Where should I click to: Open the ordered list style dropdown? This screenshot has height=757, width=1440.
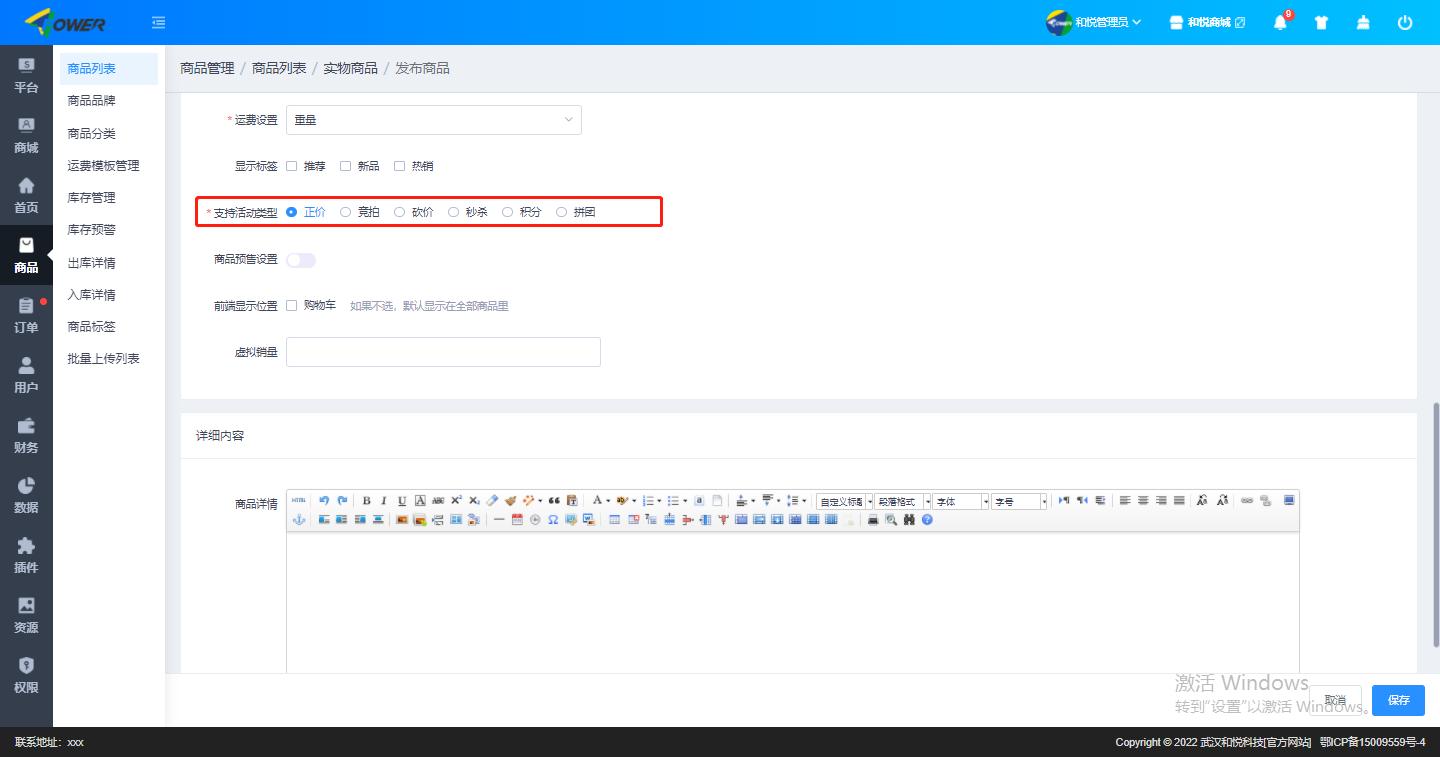tap(659, 500)
